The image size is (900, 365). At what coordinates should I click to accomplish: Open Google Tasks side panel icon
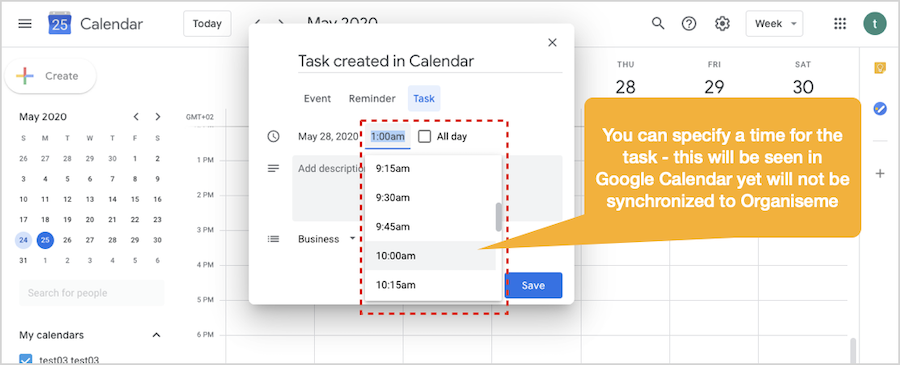click(x=879, y=108)
